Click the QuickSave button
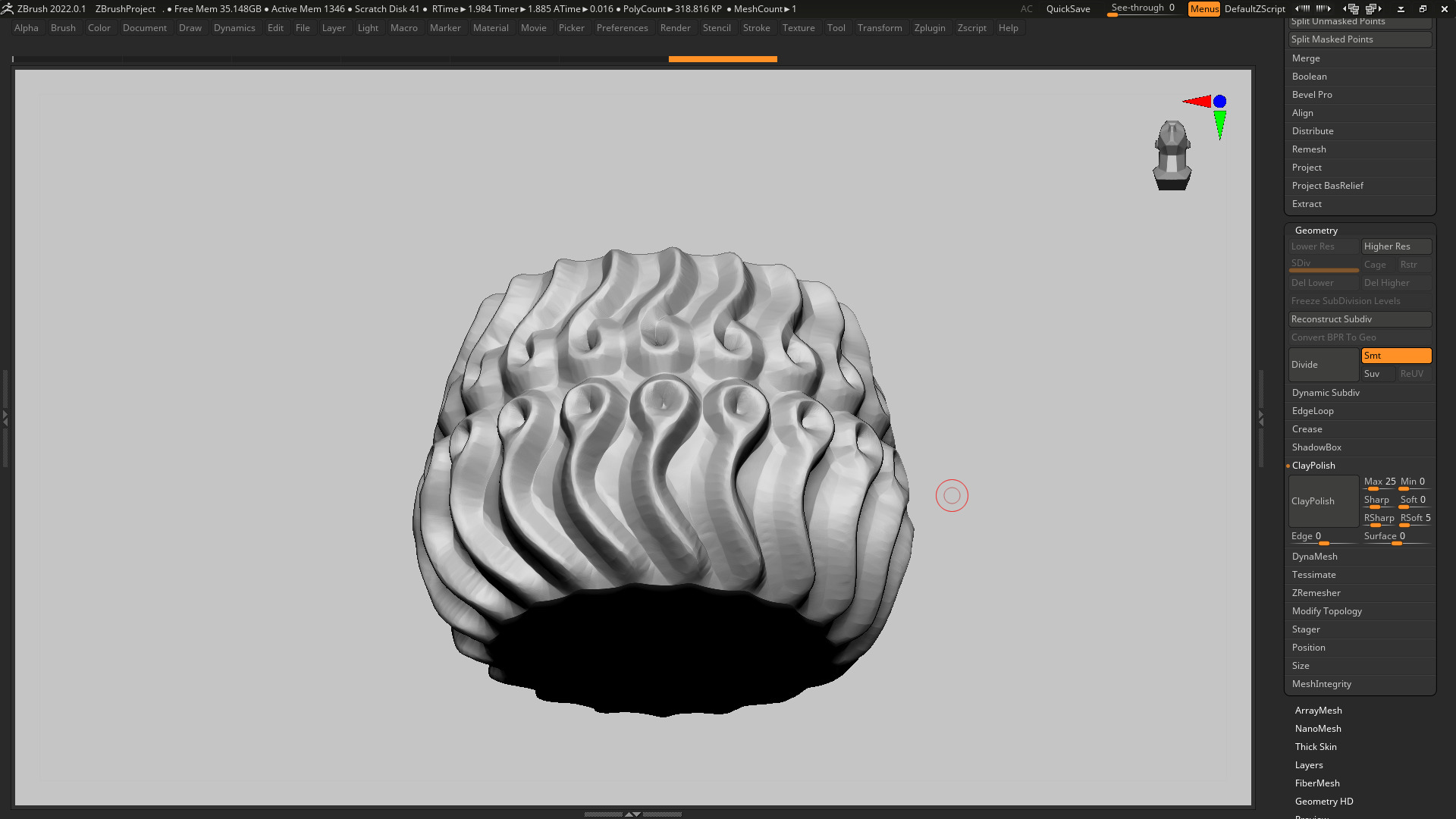 coord(1068,8)
